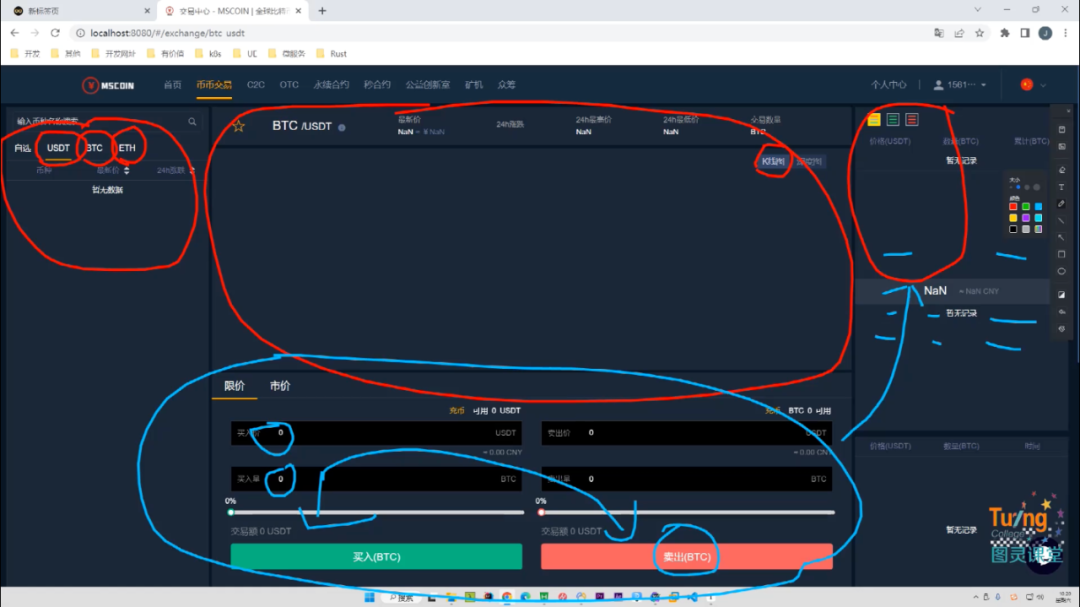Pick the yellow color swatch
Image resolution: width=1080 pixels, height=607 pixels.
click(1013, 218)
